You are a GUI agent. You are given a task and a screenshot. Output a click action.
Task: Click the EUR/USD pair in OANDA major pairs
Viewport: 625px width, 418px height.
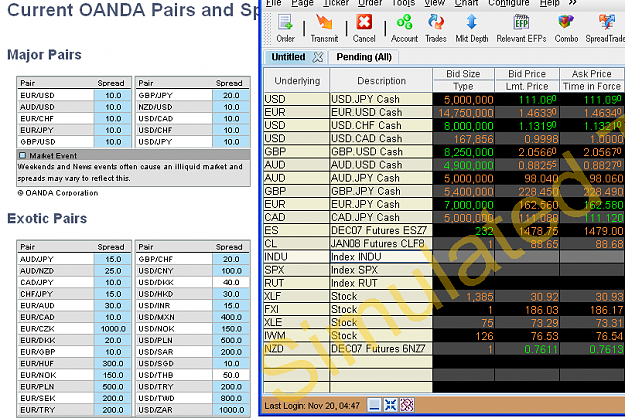37,96
